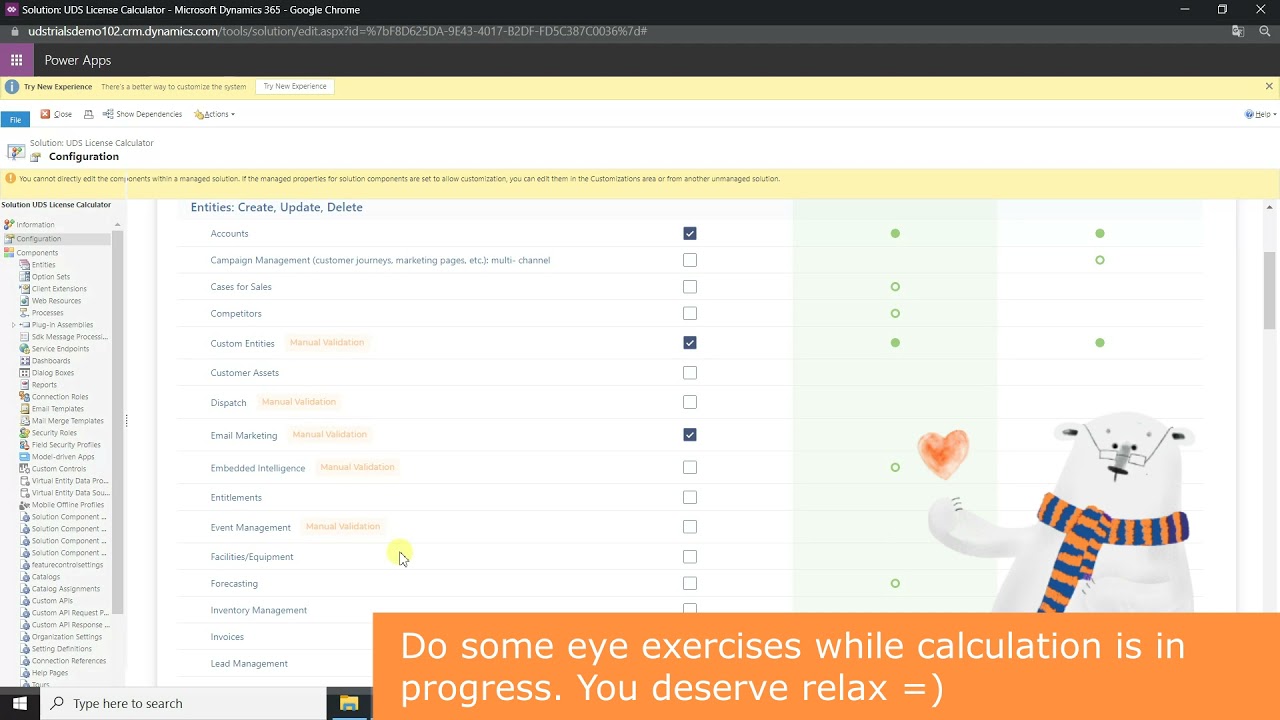The image size is (1280, 720).
Task: Open Field Security Profiles in the tree
Action: (66, 445)
